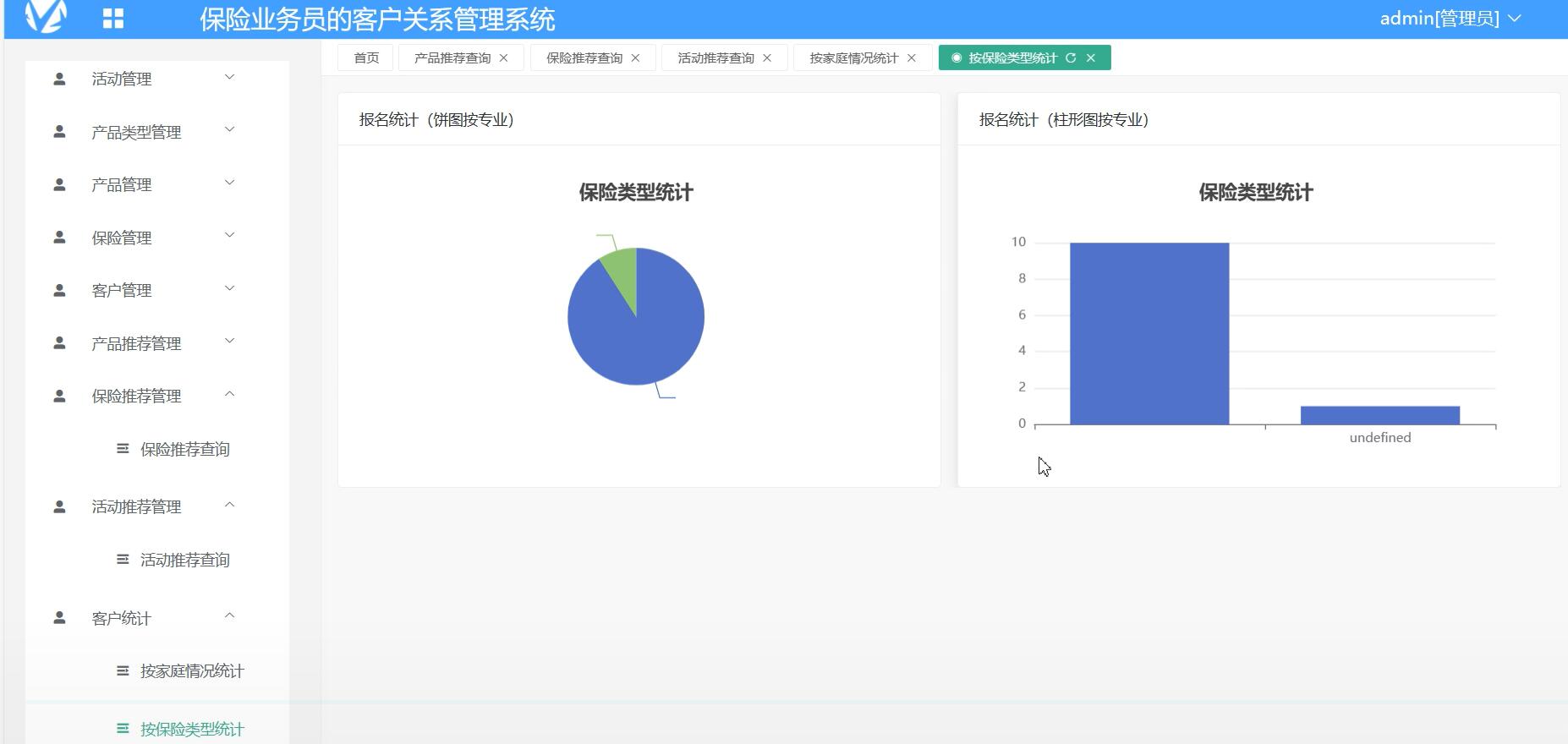The width and height of the screenshot is (1568, 744).
Task: Open the admin[管理员] user dropdown
Action: pos(1450,19)
